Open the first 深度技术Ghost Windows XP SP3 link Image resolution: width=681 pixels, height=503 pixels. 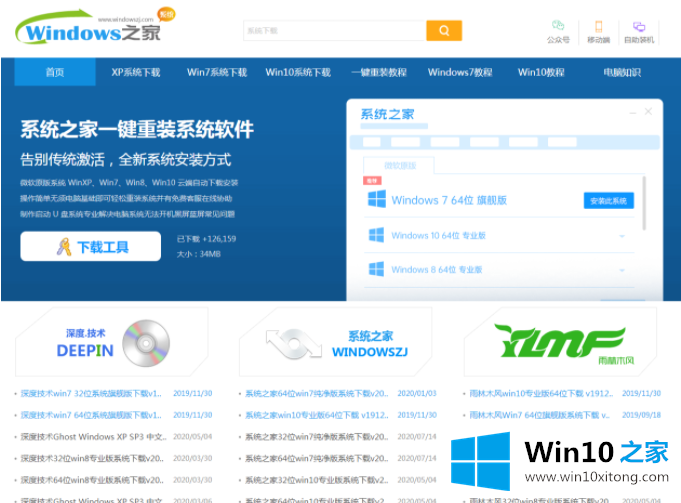tap(93, 437)
